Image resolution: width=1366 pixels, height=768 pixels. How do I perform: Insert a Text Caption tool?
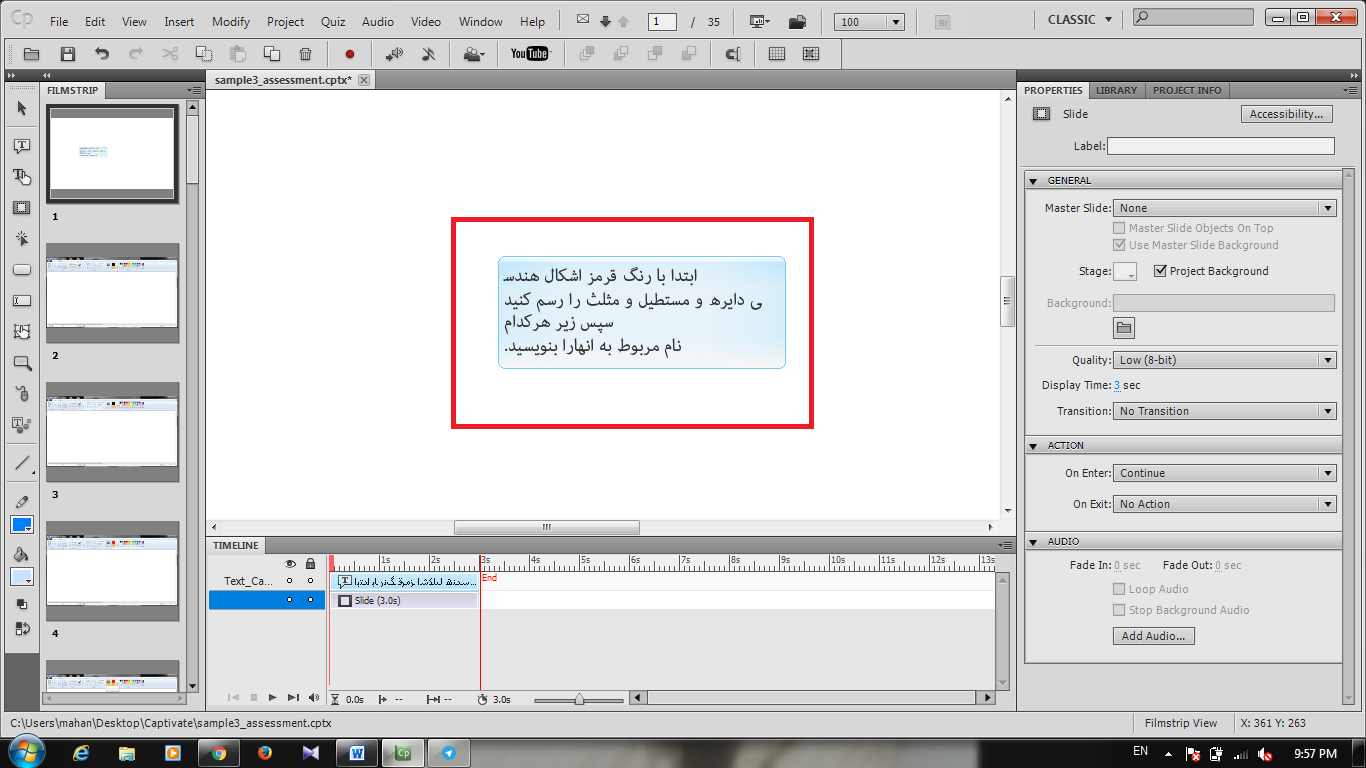(x=22, y=146)
